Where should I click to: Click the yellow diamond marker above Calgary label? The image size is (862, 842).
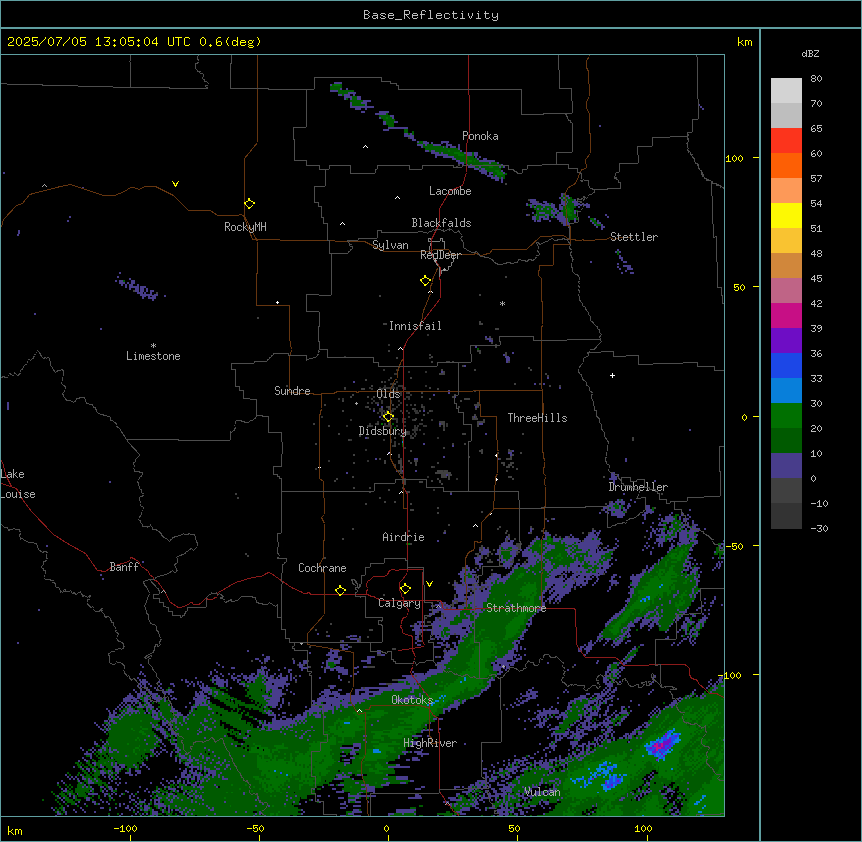click(405, 589)
